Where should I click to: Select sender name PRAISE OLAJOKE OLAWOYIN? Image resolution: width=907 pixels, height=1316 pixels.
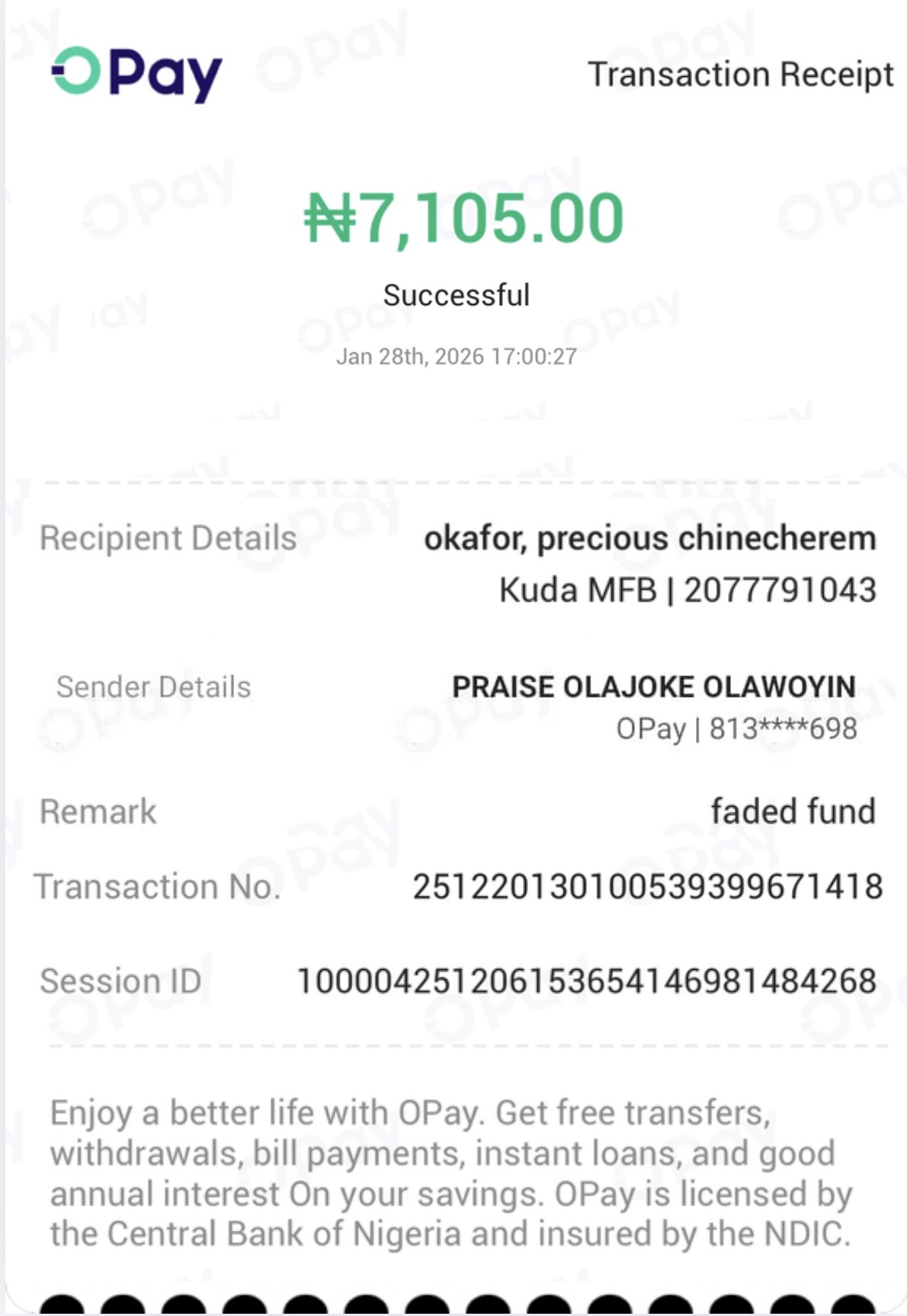click(653, 687)
